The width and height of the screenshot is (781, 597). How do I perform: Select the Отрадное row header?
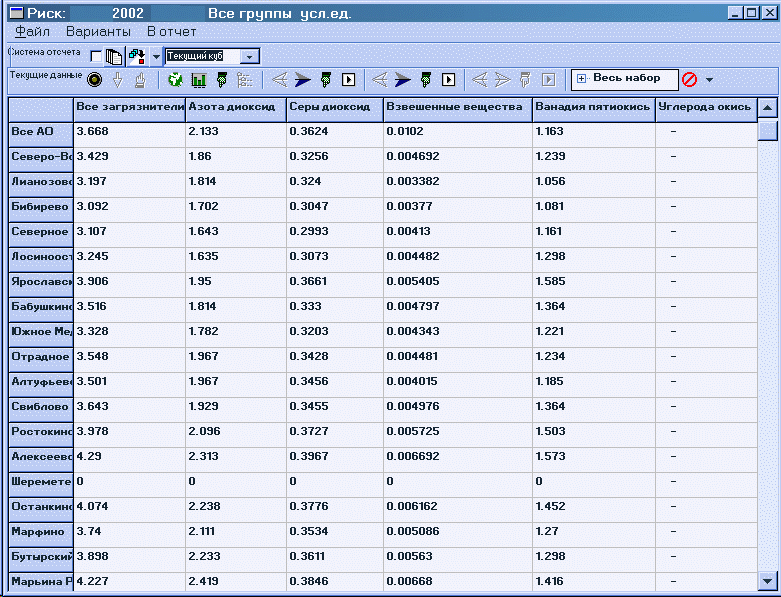click(x=41, y=359)
